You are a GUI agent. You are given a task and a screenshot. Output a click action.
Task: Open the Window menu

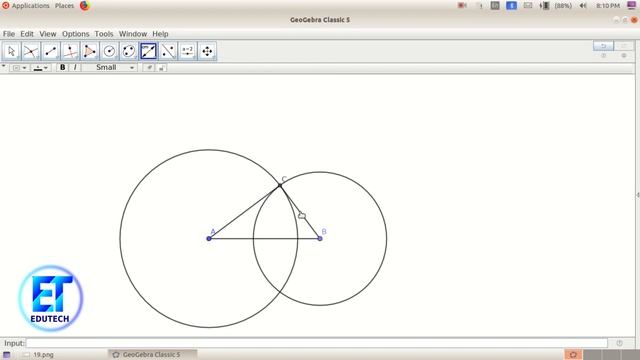(133, 34)
